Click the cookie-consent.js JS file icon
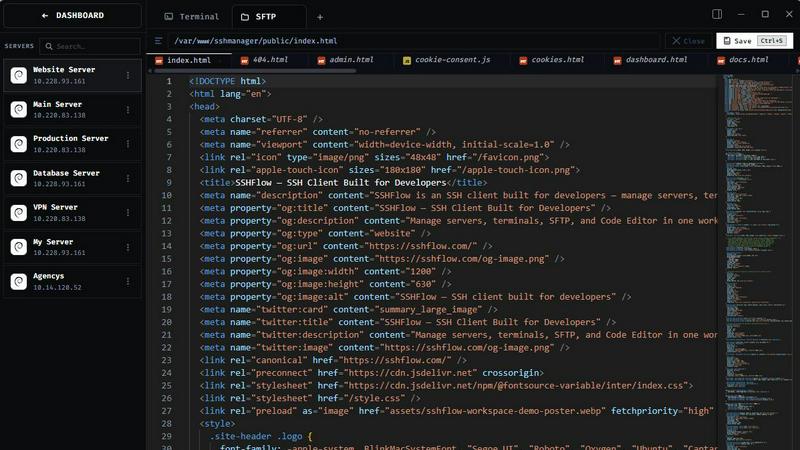The width and height of the screenshot is (800, 450). pyautogui.click(x=407, y=61)
